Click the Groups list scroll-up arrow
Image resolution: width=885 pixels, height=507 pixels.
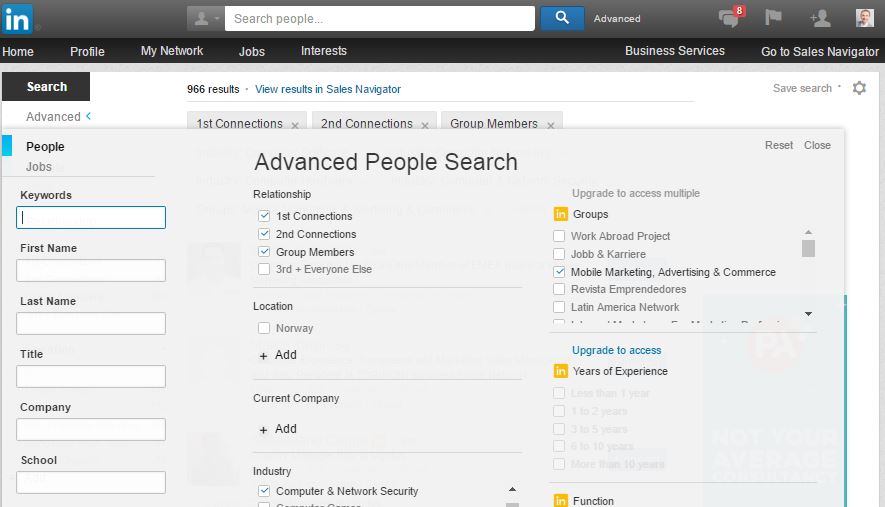click(808, 232)
